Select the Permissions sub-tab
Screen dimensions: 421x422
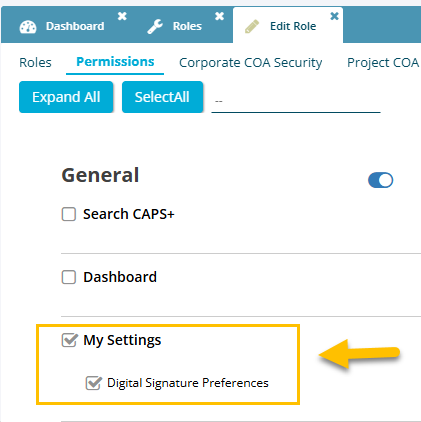115,62
